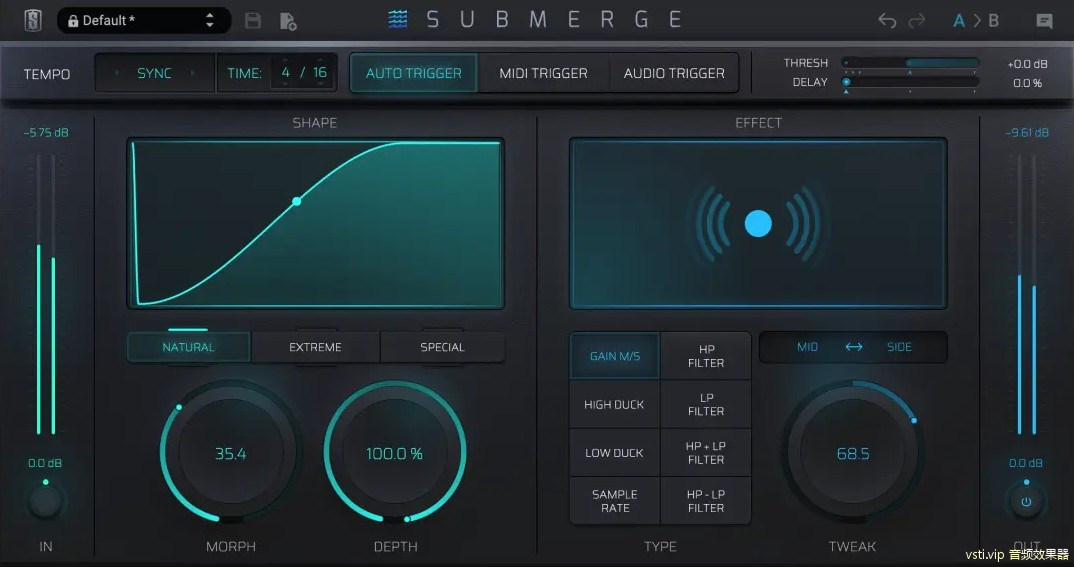This screenshot has width=1074, height=567.
Task: Click the time numerator value 4
Action: point(286,73)
